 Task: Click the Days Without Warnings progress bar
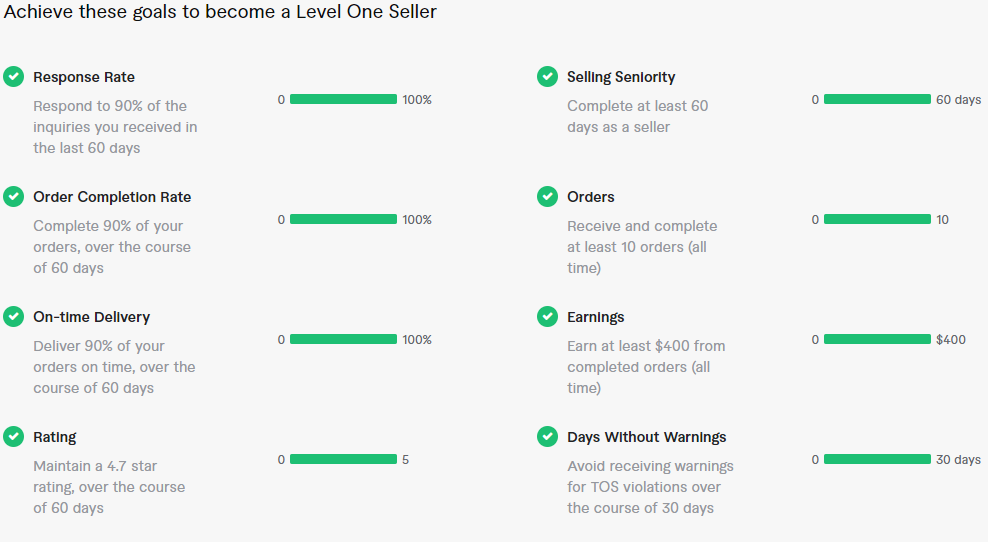[x=877, y=459]
